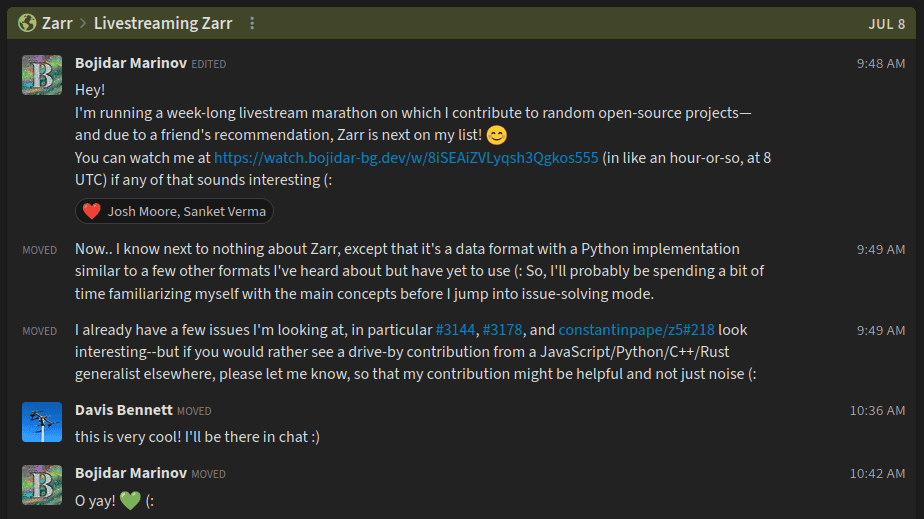
Task: Open Davis Bennett's avatar
Action: tap(42, 422)
